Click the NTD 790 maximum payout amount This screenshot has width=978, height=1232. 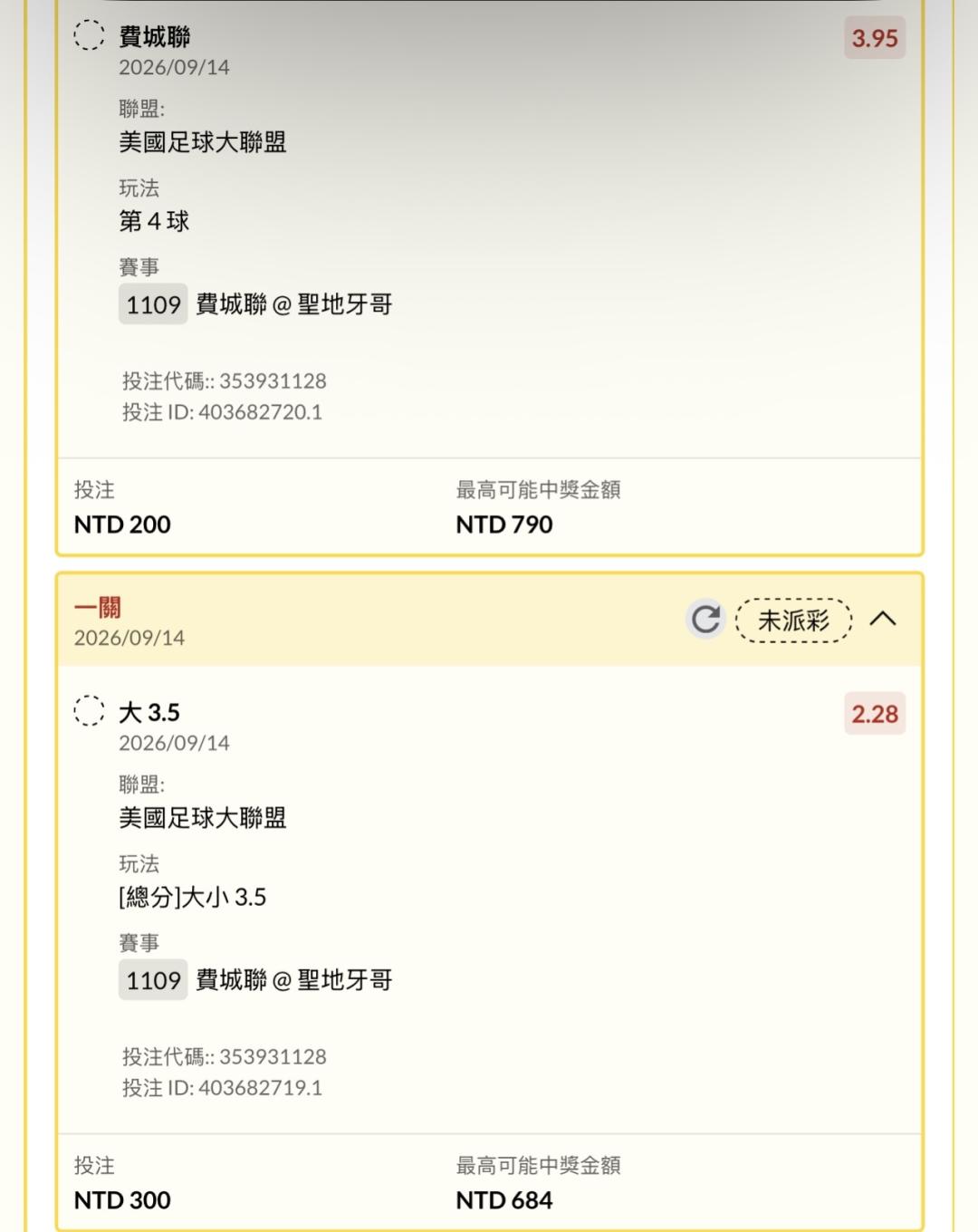click(x=504, y=525)
